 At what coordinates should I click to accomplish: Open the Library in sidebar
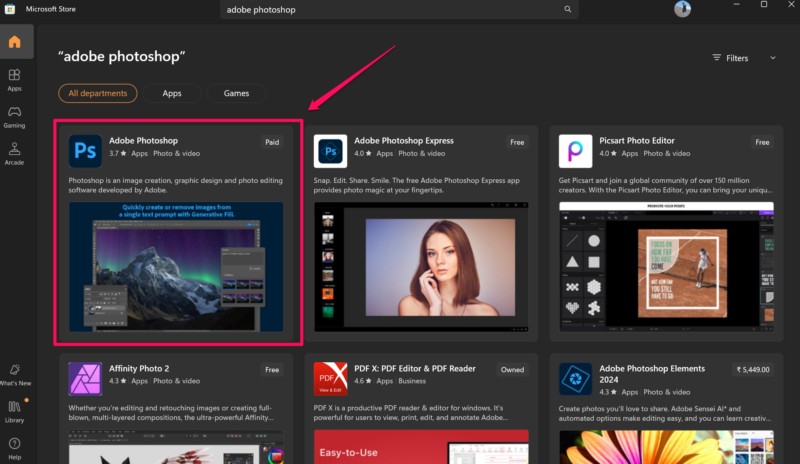tap(15, 410)
